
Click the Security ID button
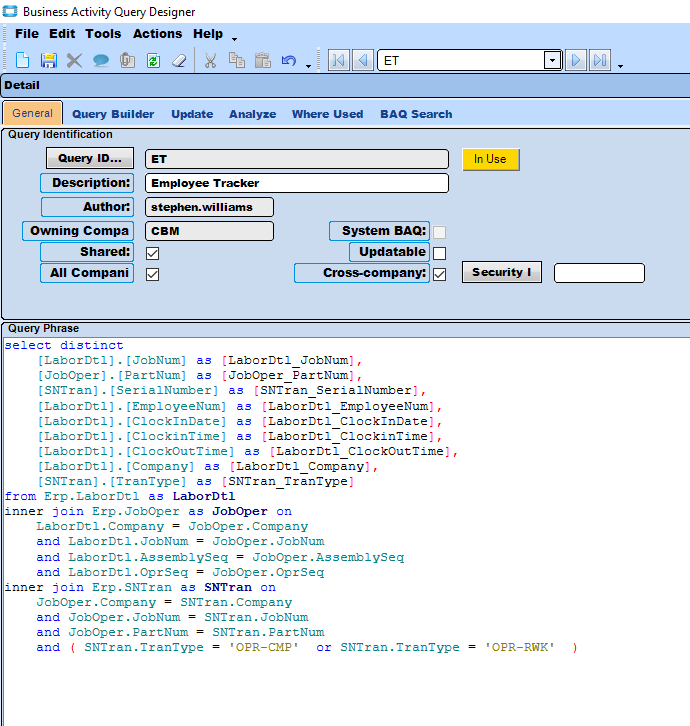point(501,273)
